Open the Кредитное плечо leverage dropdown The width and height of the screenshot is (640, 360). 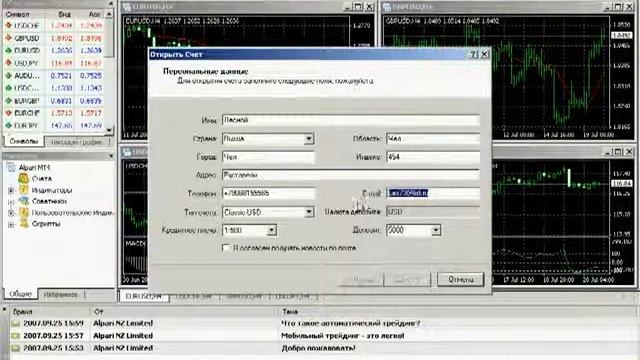pyautogui.click(x=271, y=231)
